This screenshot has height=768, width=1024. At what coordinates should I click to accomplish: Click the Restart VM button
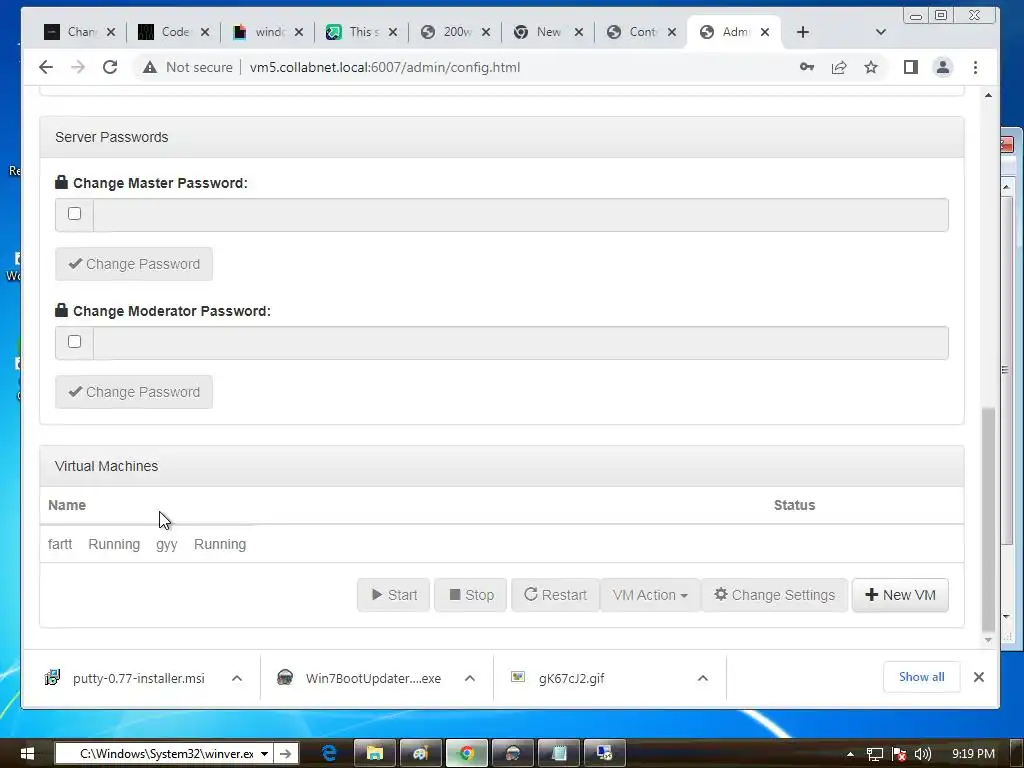point(555,595)
